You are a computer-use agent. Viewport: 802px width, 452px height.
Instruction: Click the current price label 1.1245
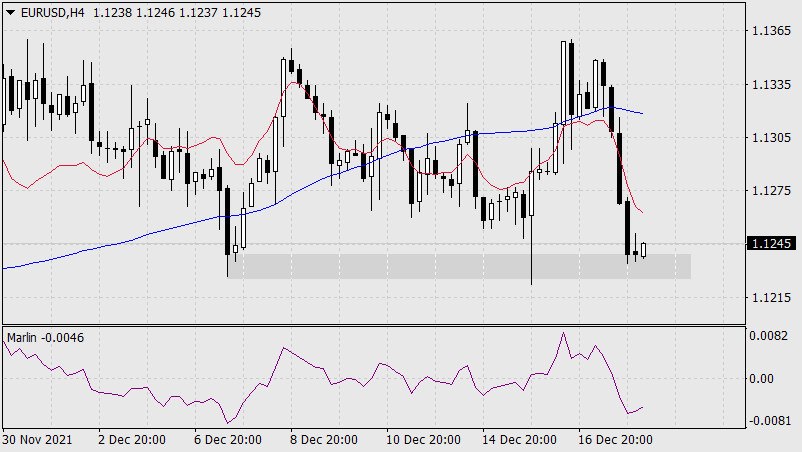[x=771, y=243]
